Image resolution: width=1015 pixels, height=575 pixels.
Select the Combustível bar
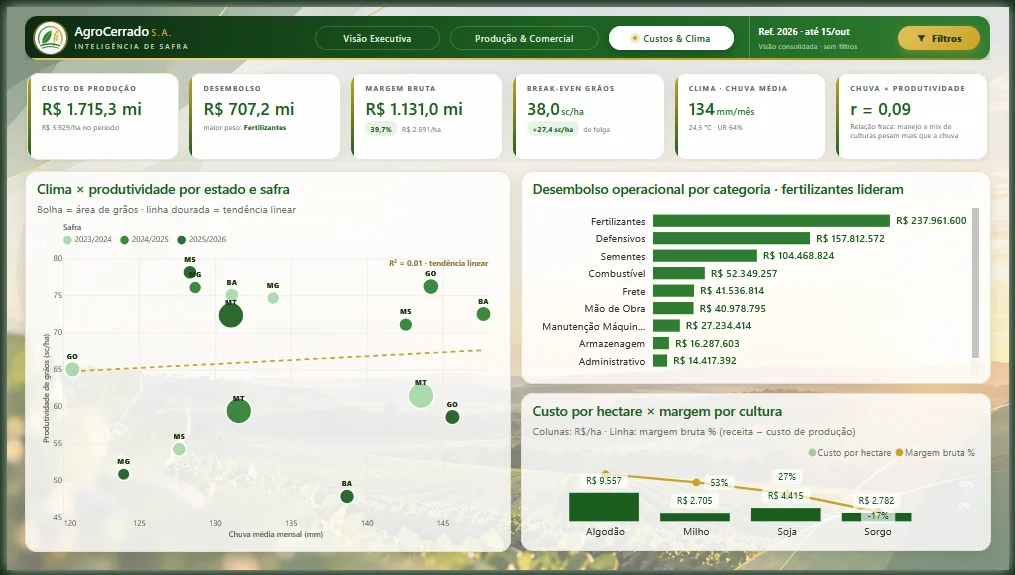point(679,273)
